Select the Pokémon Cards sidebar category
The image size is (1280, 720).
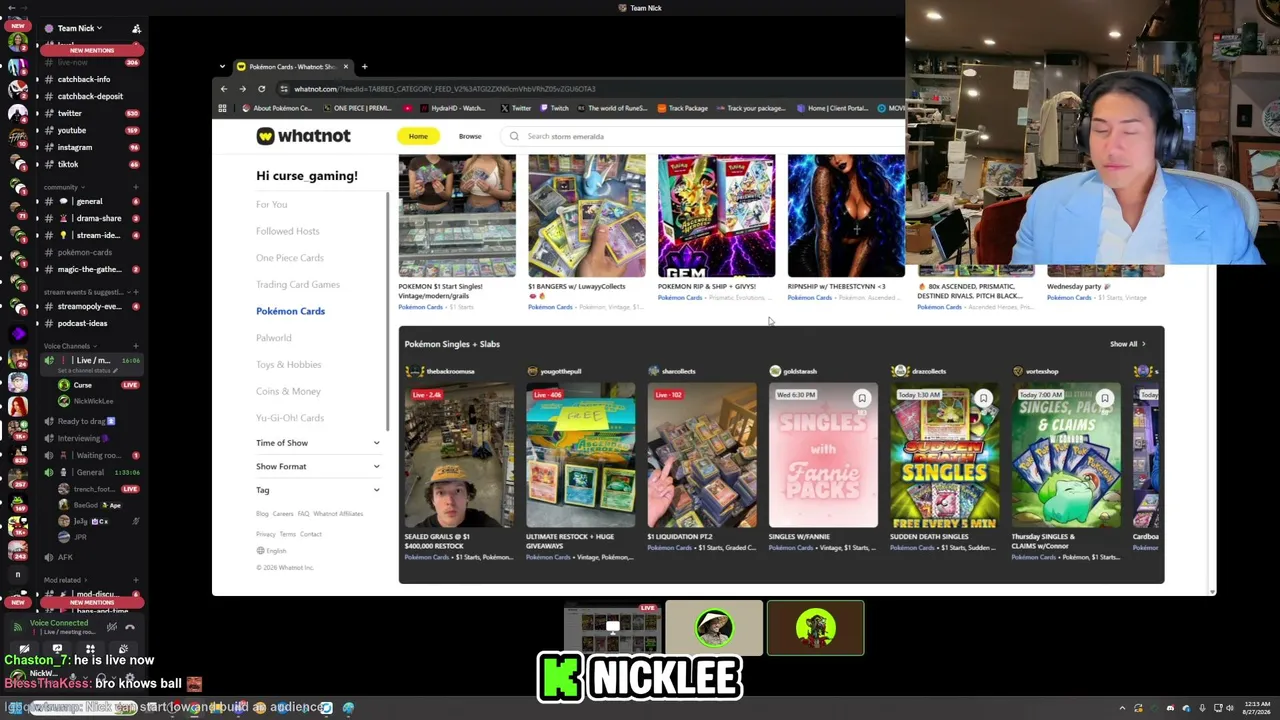pos(290,311)
